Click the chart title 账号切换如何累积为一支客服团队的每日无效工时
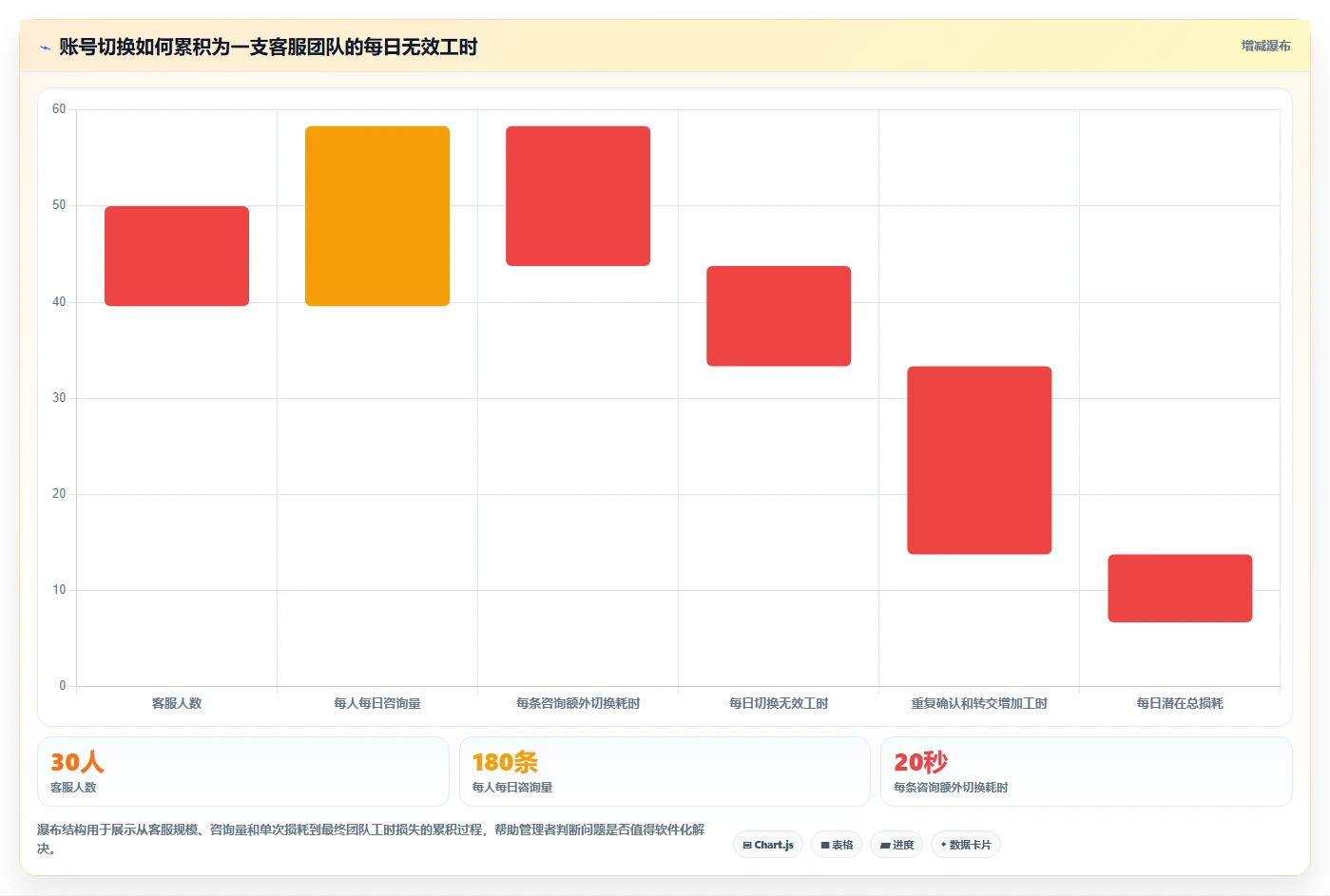The image size is (1330, 896). [x=268, y=47]
